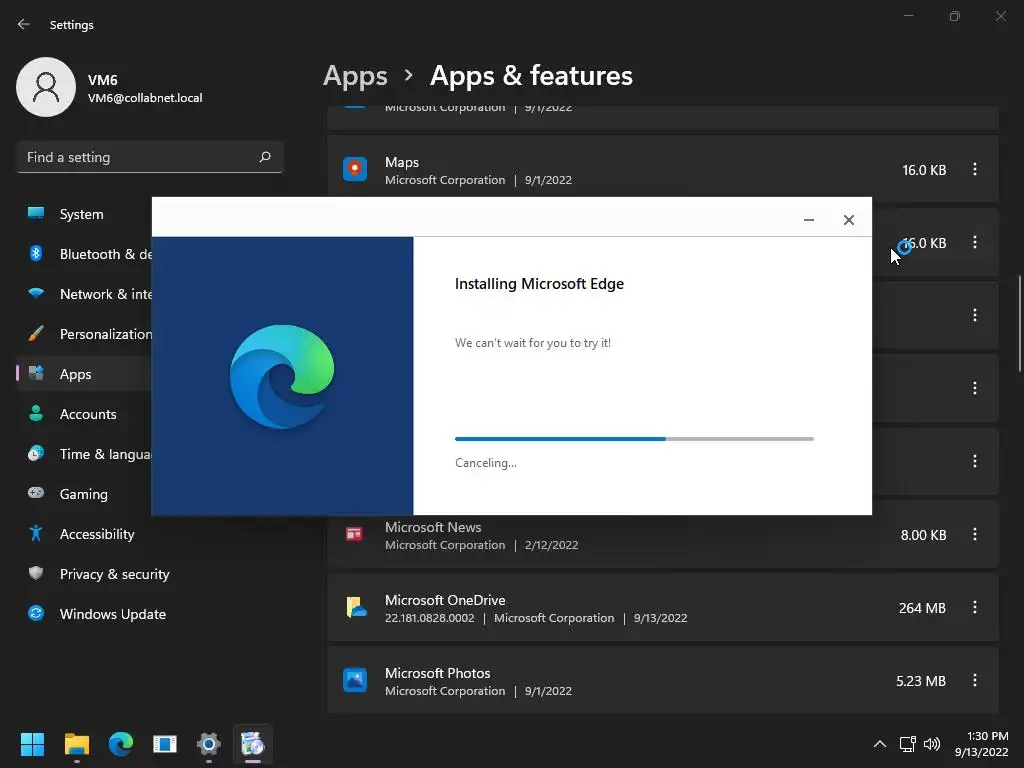The image size is (1024, 768).
Task: Open the Windows Start menu
Action: [32, 744]
